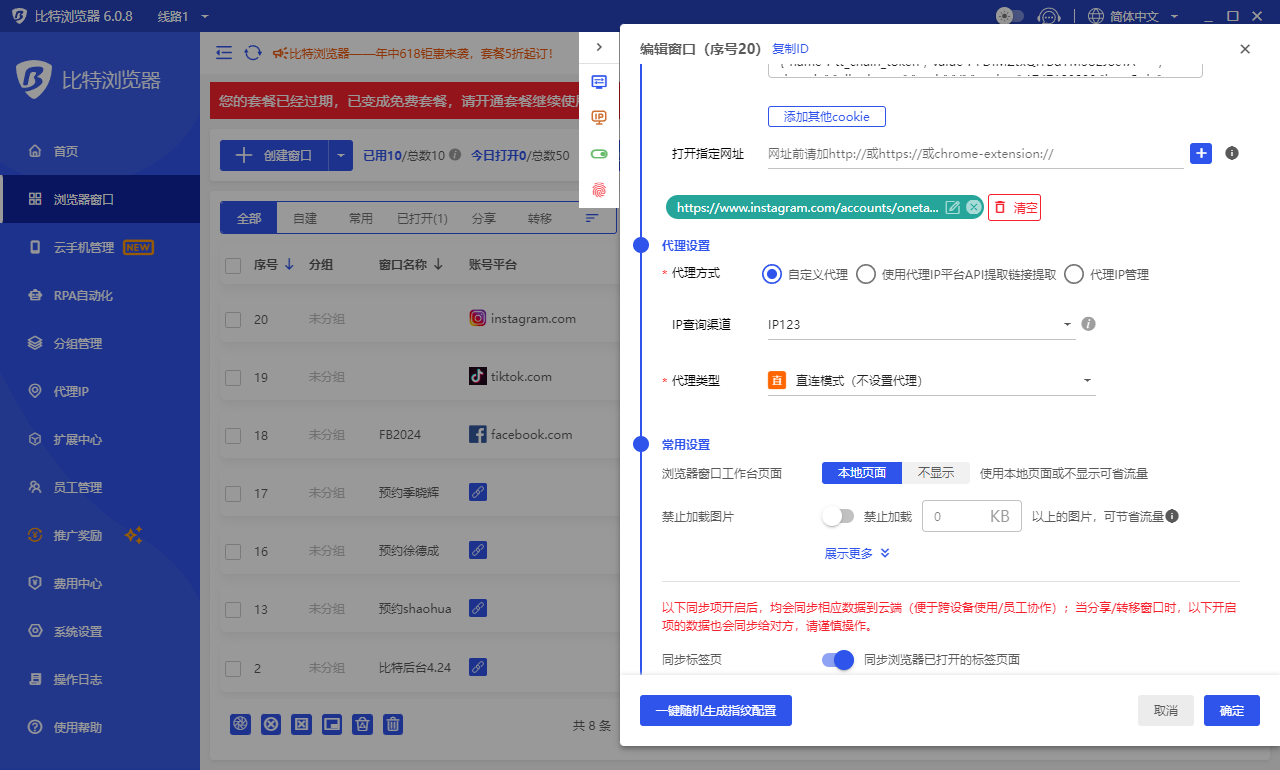The image size is (1280, 770).
Task: Click the TikTok icon on row 19
Action: (478, 376)
